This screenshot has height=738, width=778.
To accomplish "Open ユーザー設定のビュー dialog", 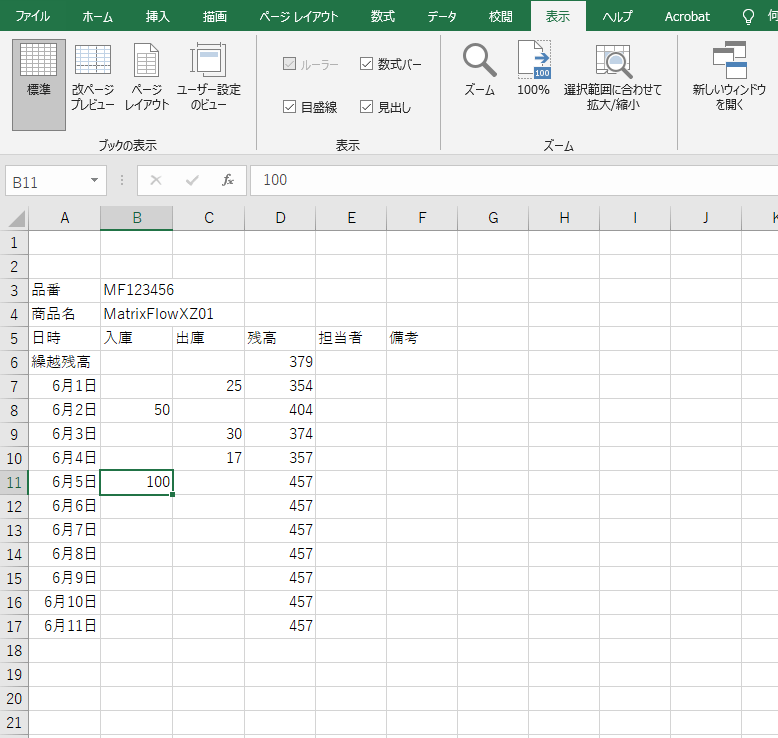I will [x=208, y=77].
